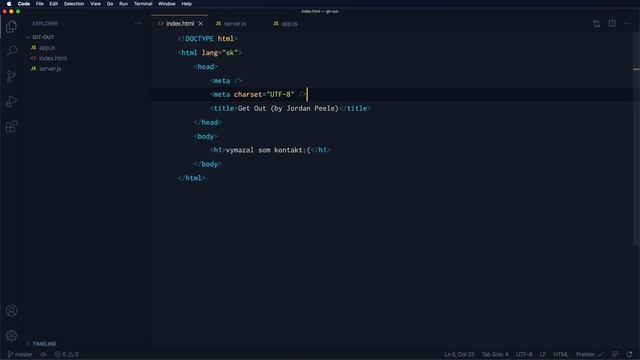Click the empty <meta /> tag line
The height and width of the screenshot is (360, 640).
226,81
